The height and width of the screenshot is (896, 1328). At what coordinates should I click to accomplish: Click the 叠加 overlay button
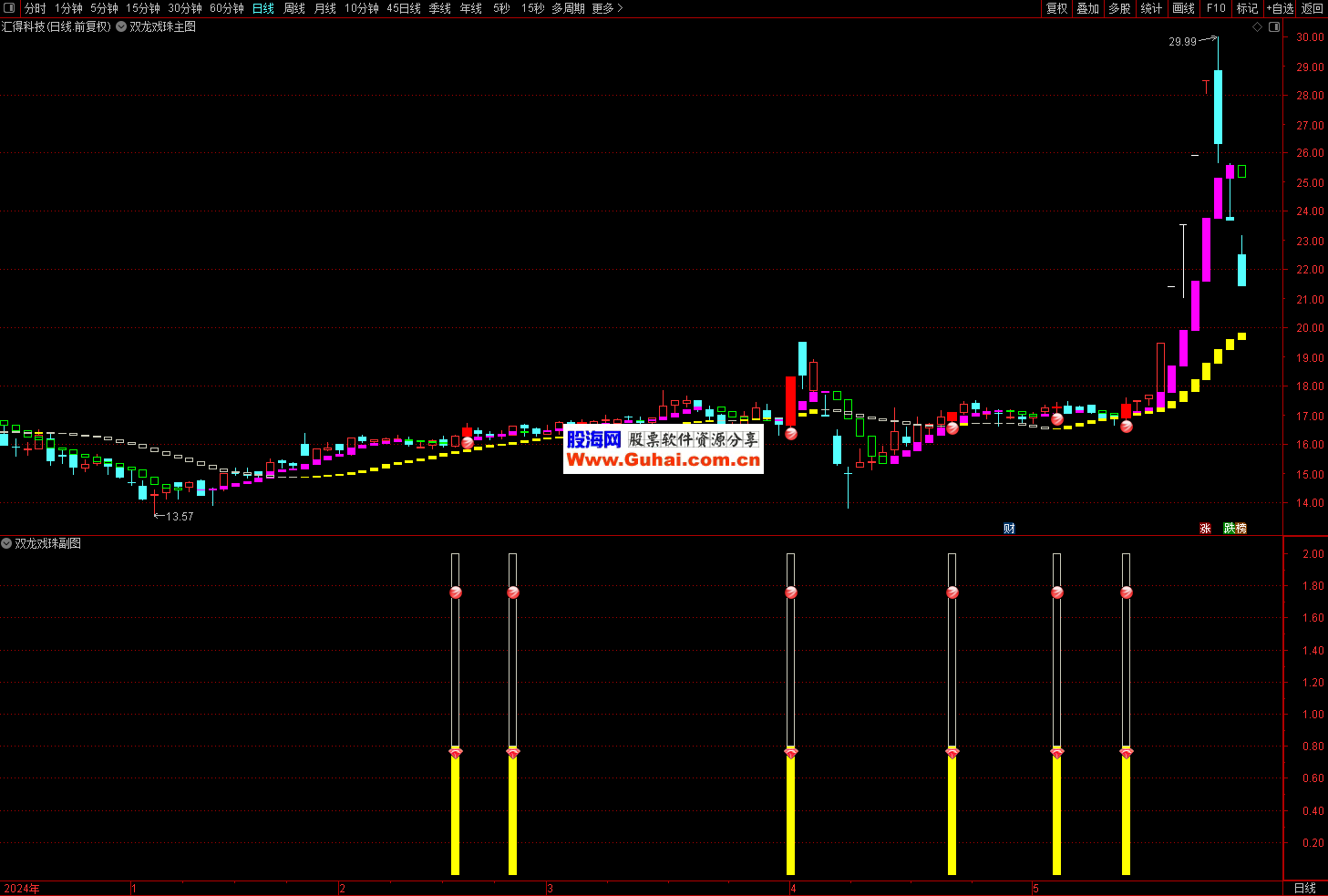point(1087,8)
